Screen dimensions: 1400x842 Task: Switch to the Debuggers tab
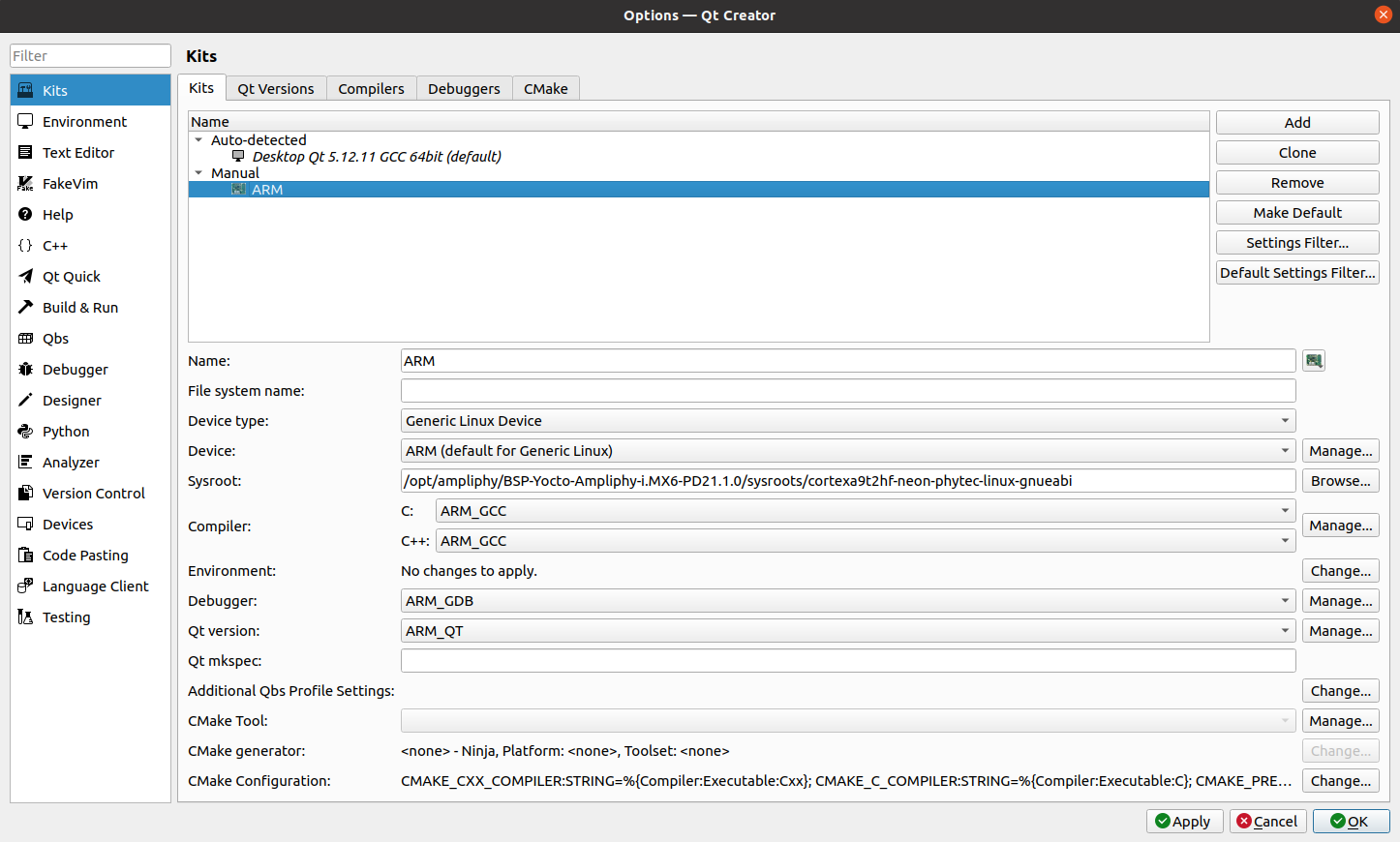coord(464,89)
